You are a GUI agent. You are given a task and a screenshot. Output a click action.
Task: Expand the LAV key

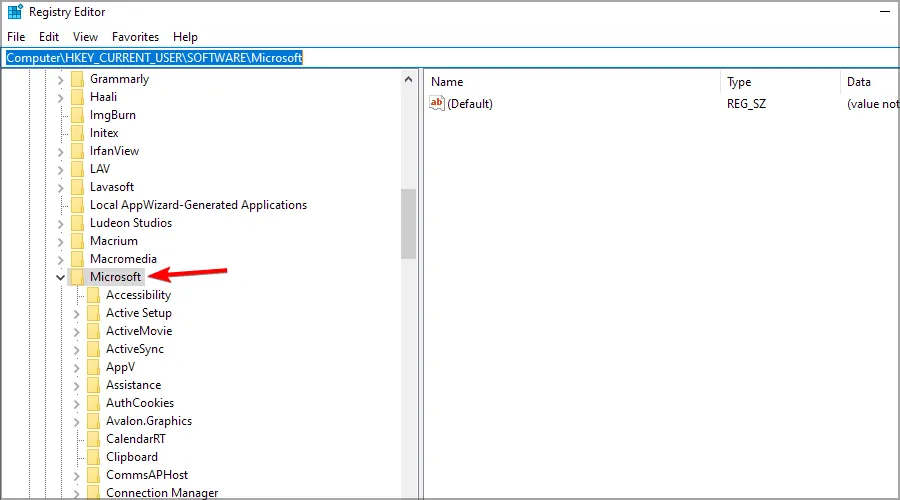pos(60,169)
